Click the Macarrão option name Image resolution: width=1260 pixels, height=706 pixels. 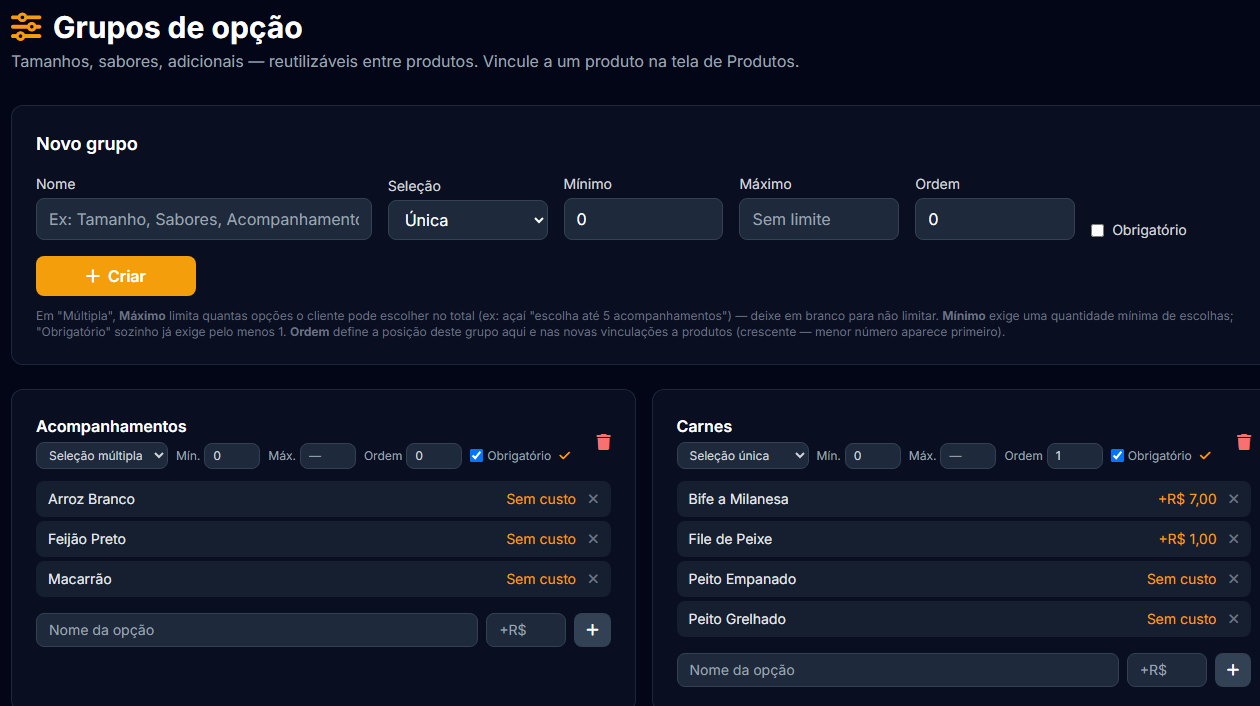[80, 579]
